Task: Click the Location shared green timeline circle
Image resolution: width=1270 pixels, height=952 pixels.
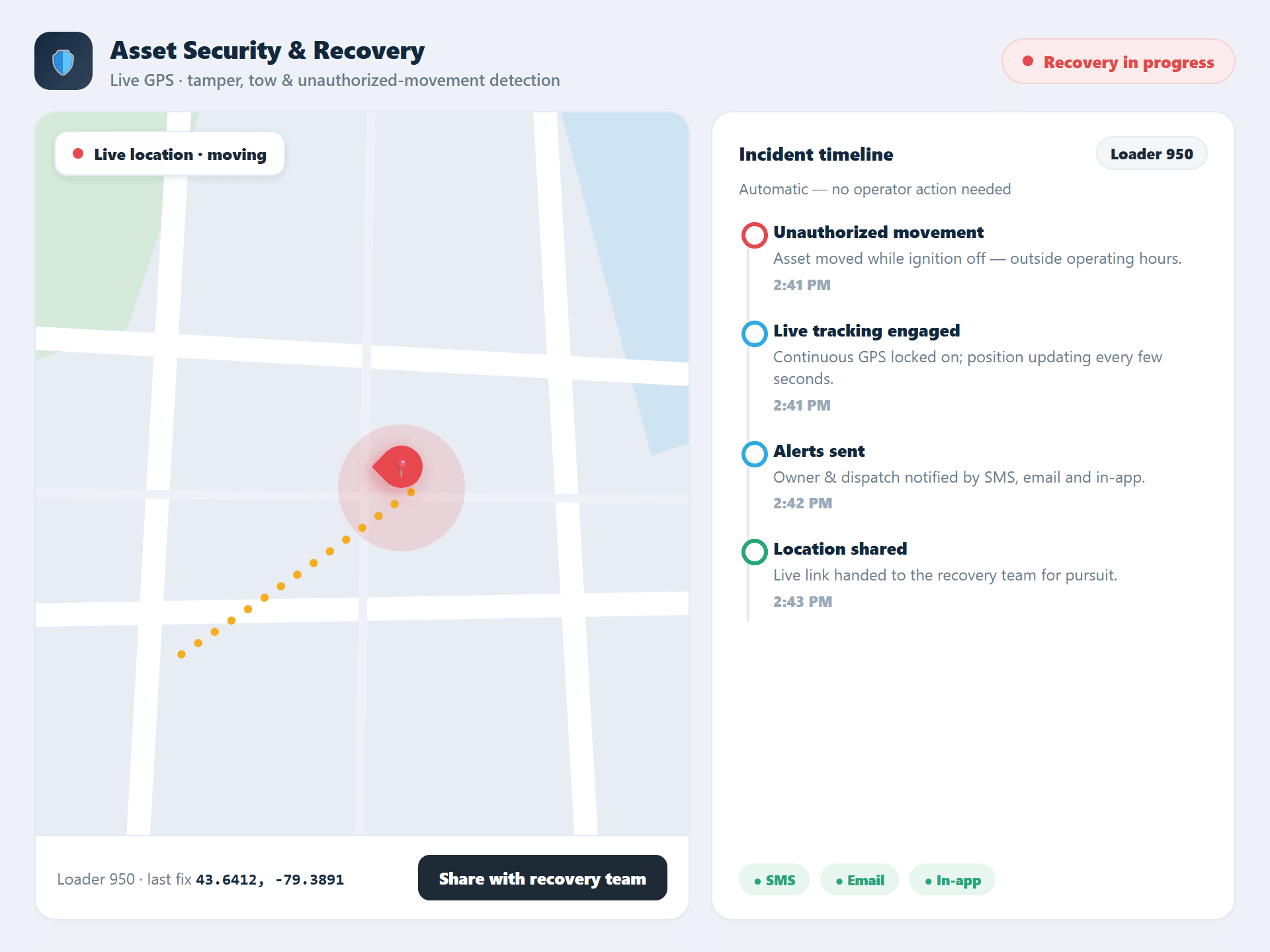Action: (x=754, y=552)
